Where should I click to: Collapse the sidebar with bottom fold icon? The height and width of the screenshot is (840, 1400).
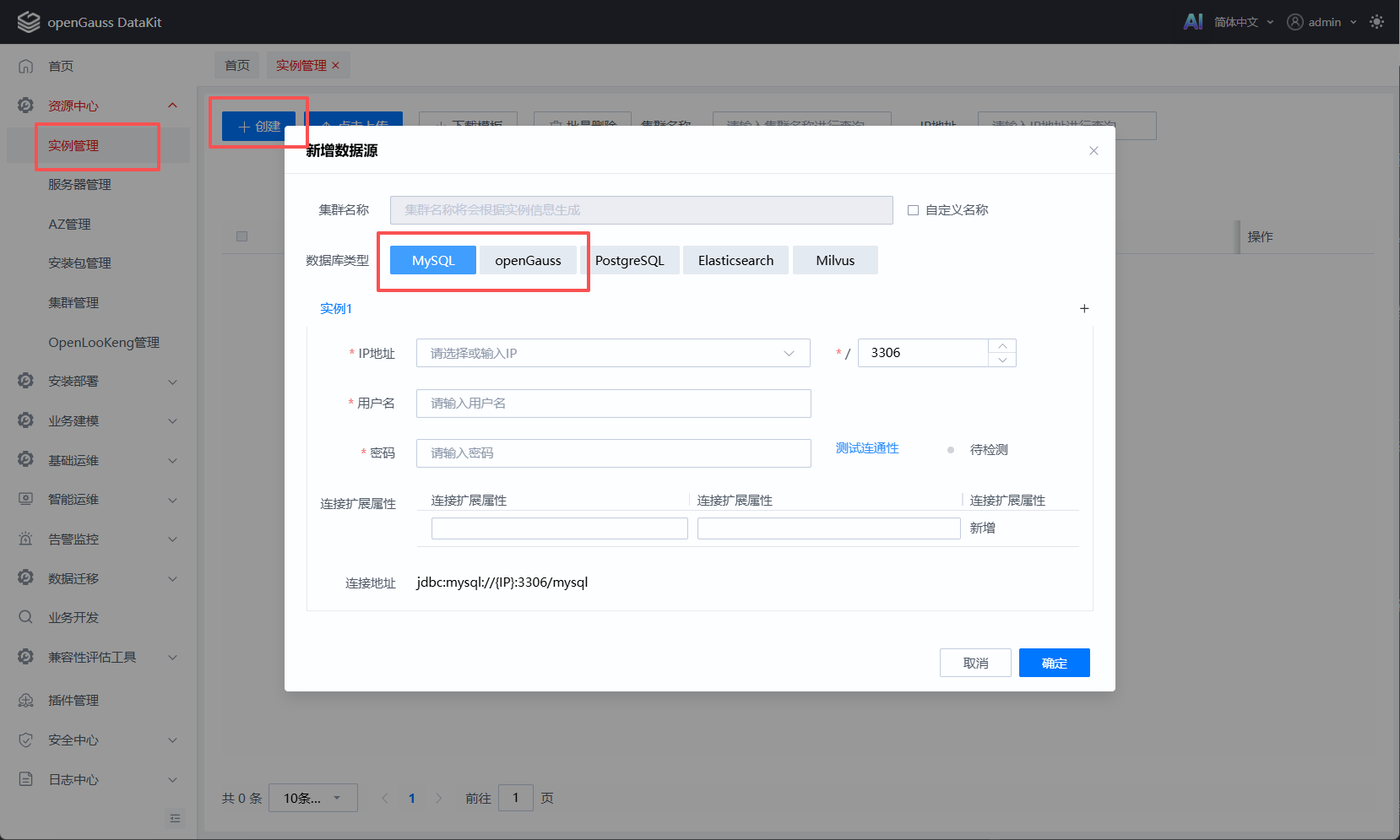click(x=176, y=818)
